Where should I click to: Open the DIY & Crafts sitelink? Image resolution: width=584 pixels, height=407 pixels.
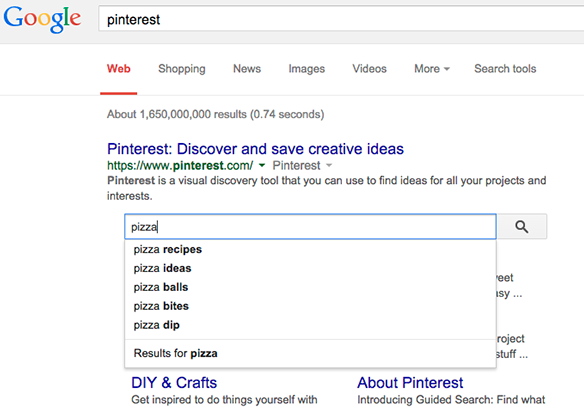point(174,383)
